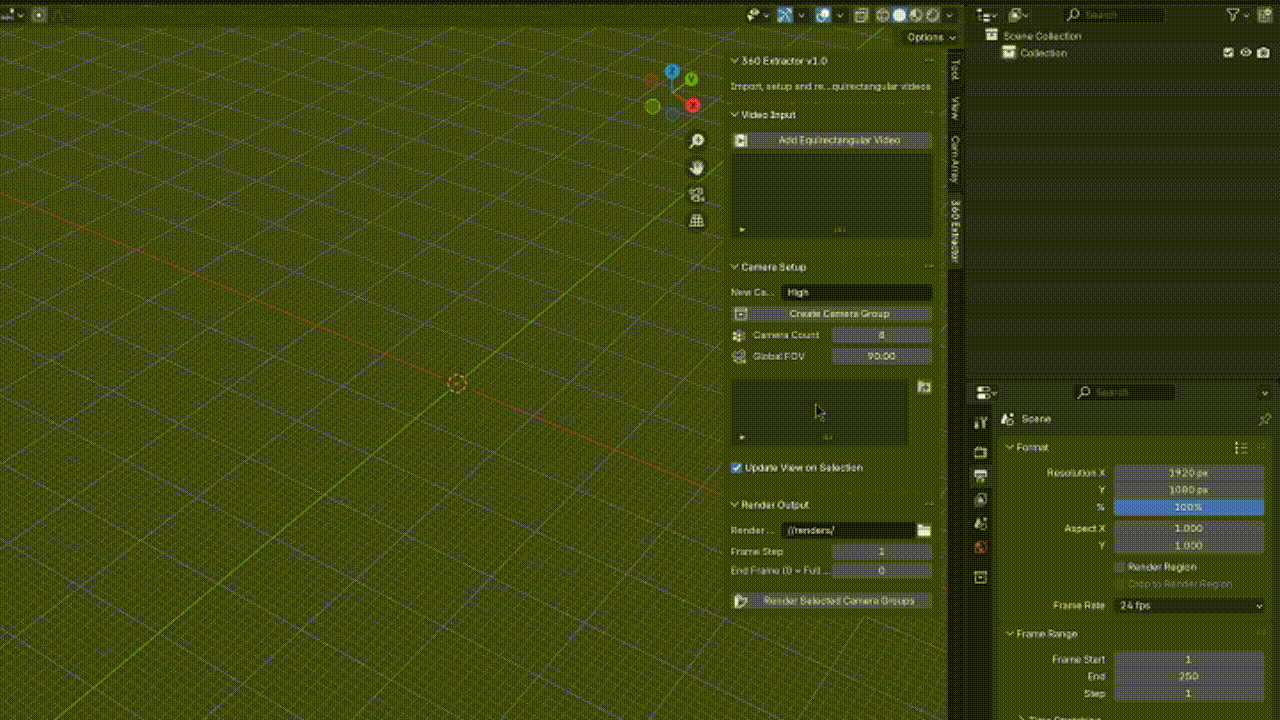Viewport: 1280px width, 720px height.
Task: Click the new camera group name field
Action: pyautogui.click(x=857, y=292)
